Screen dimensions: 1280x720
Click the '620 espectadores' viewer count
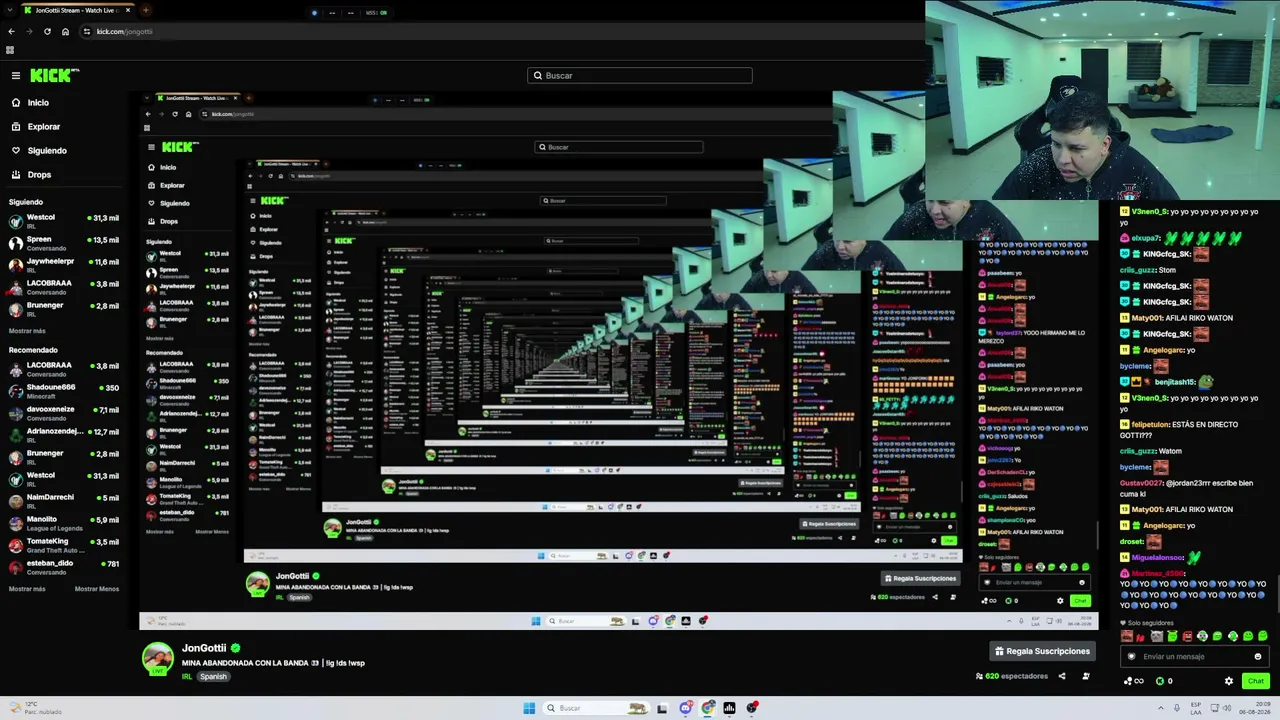pos(1012,676)
